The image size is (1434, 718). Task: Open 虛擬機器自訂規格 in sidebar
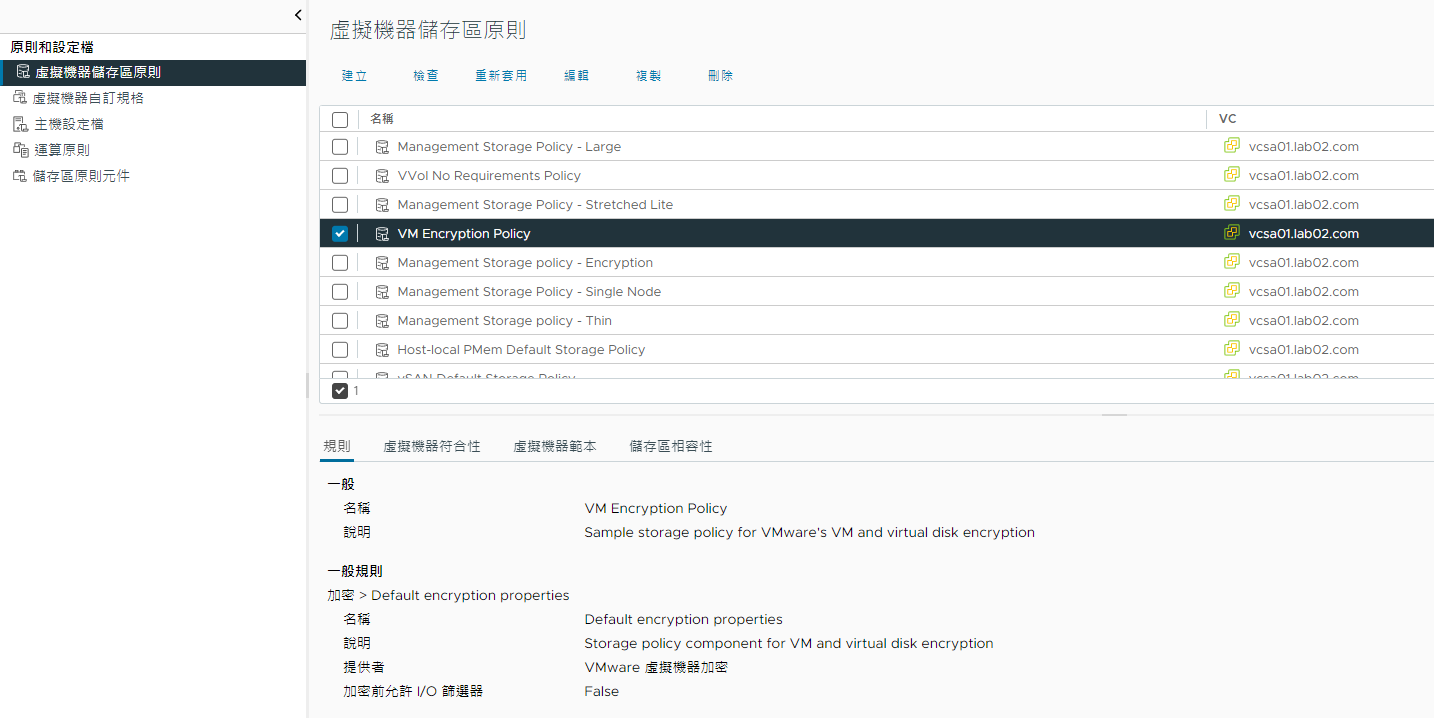(x=88, y=98)
